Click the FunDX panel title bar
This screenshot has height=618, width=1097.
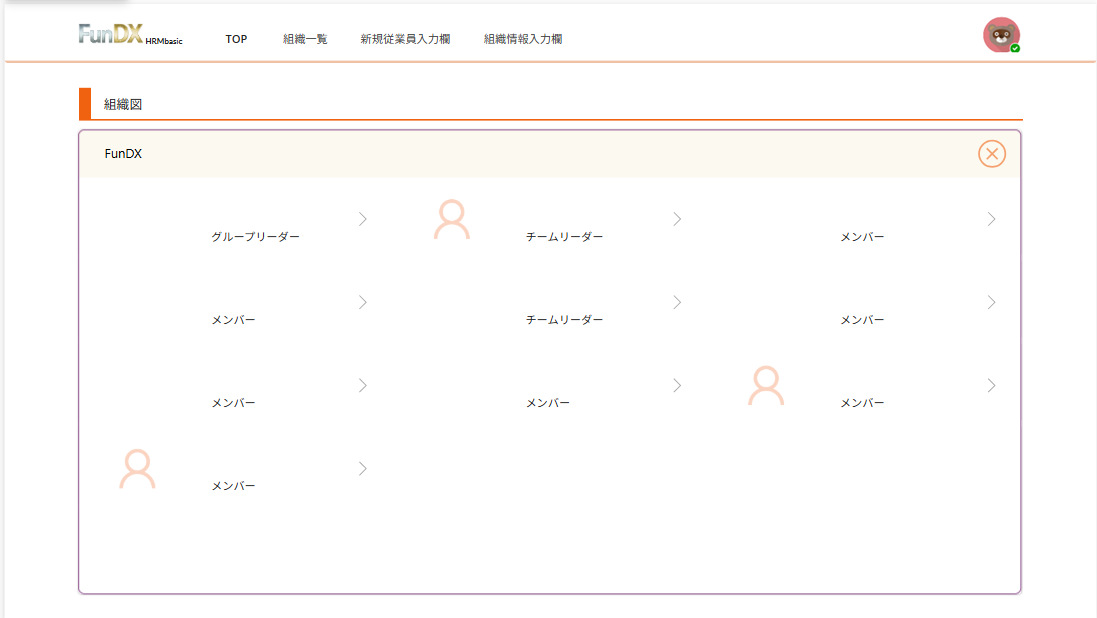point(500,154)
